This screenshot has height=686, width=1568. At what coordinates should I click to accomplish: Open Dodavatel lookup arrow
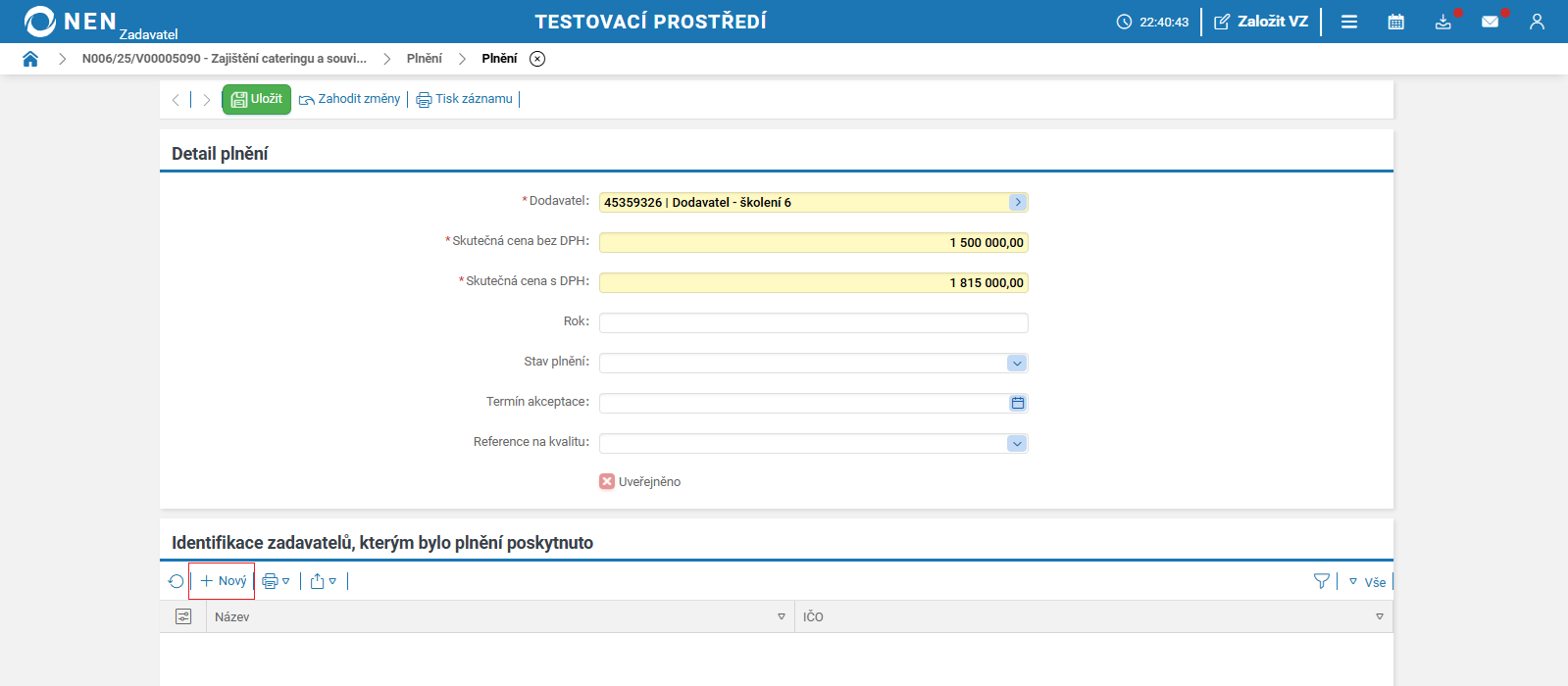point(1018,202)
